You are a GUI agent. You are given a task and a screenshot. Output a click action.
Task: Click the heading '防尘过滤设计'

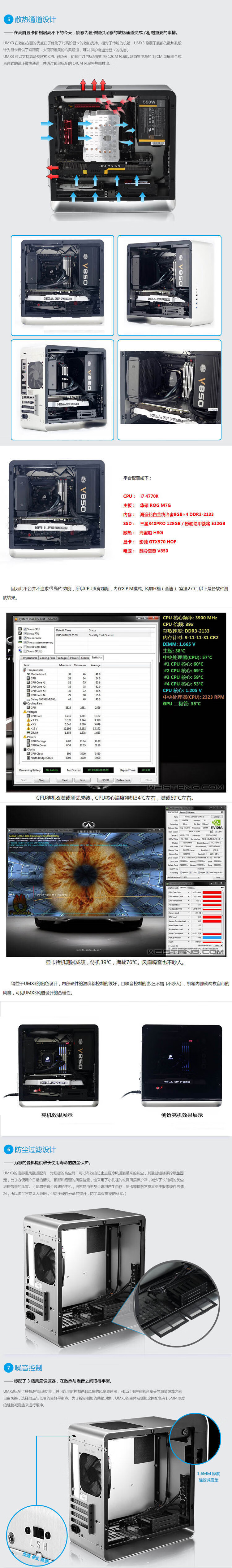coord(35,1149)
